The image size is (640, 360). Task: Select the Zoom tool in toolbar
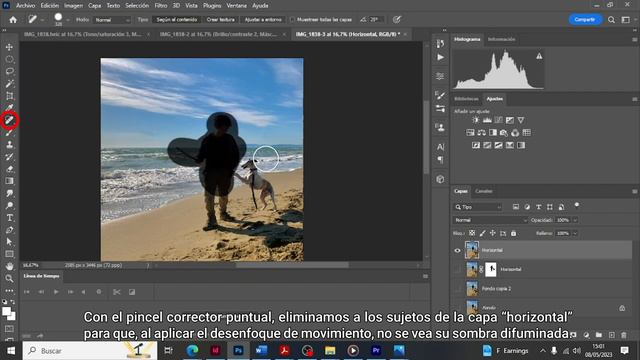click(x=9, y=278)
